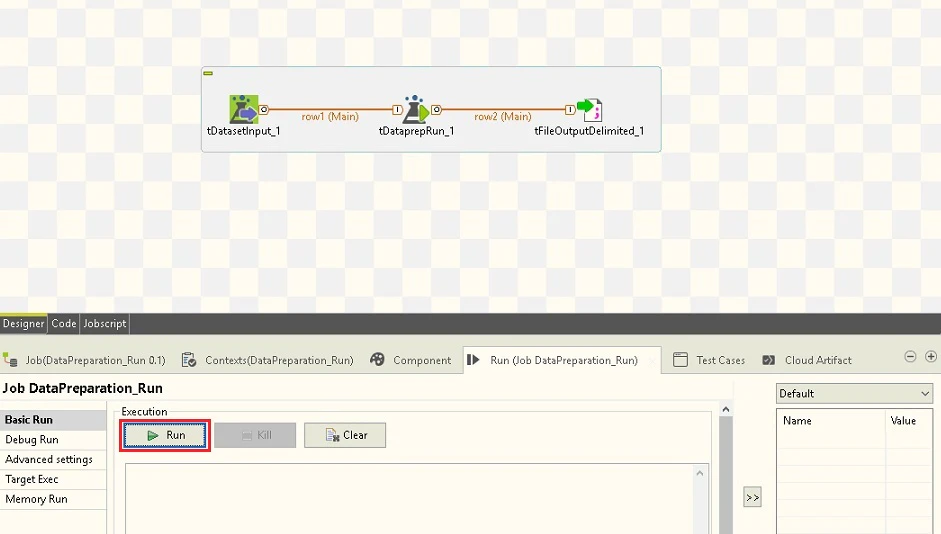Click inside the execution console output area
The height and width of the screenshot is (534, 941).
[409, 499]
